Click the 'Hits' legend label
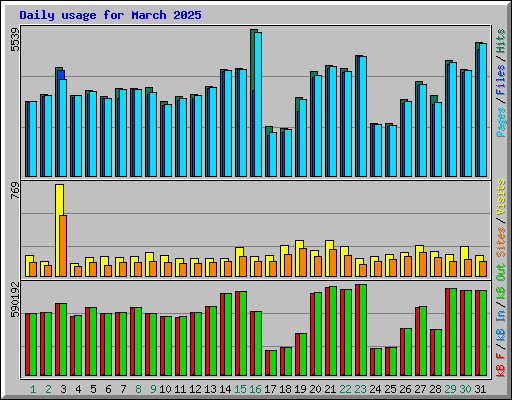The width and height of the screenshot is (512, 400). coord(500,41)
